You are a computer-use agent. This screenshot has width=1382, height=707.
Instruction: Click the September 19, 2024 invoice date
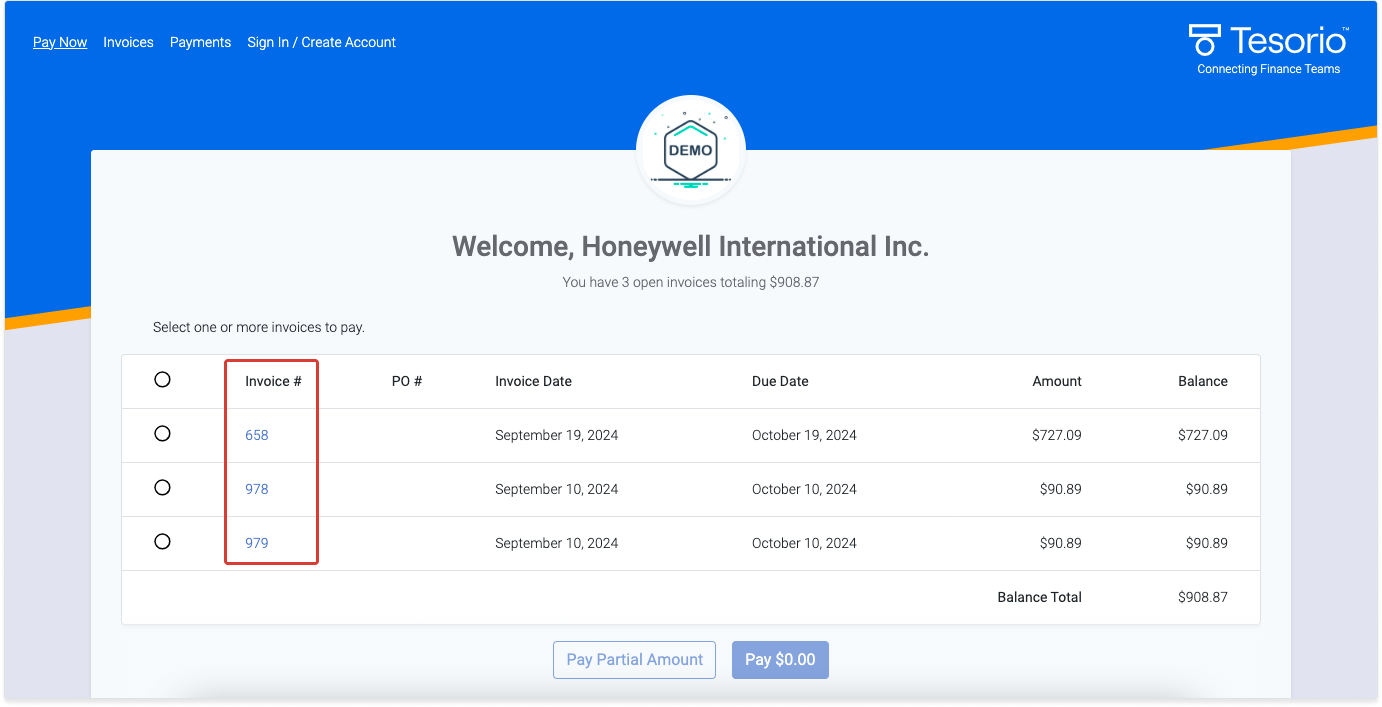pyautogui.click(x=556, y=435)
